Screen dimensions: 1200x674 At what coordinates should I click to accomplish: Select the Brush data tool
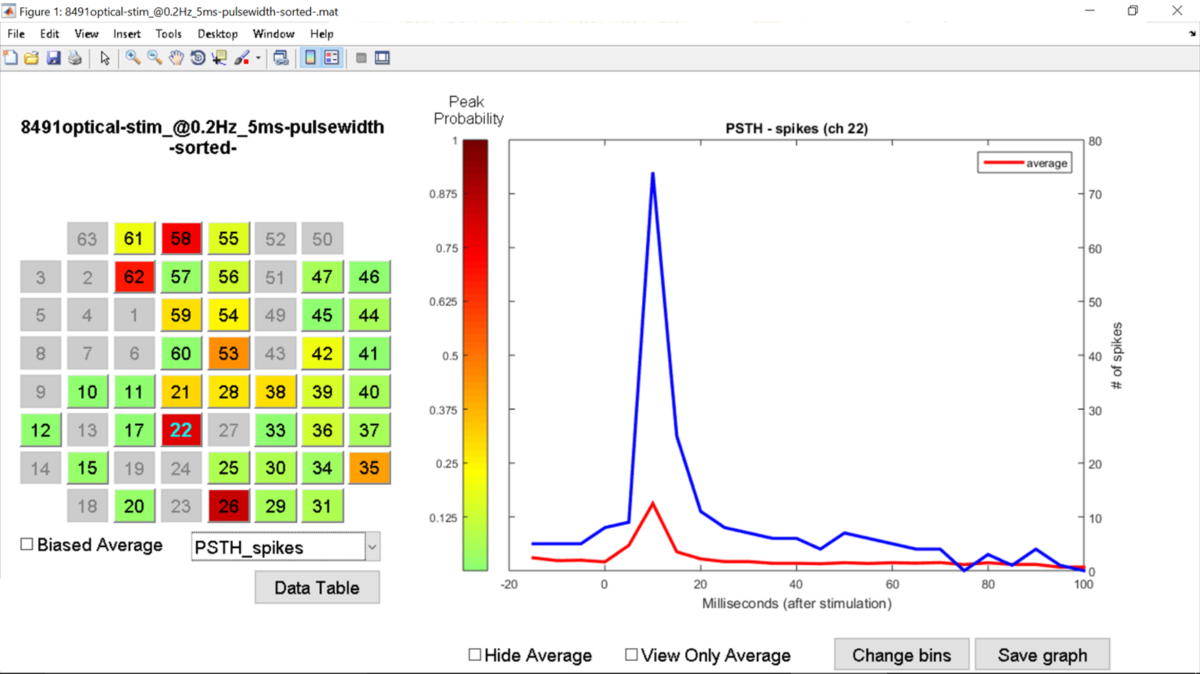tap(242, 58)
